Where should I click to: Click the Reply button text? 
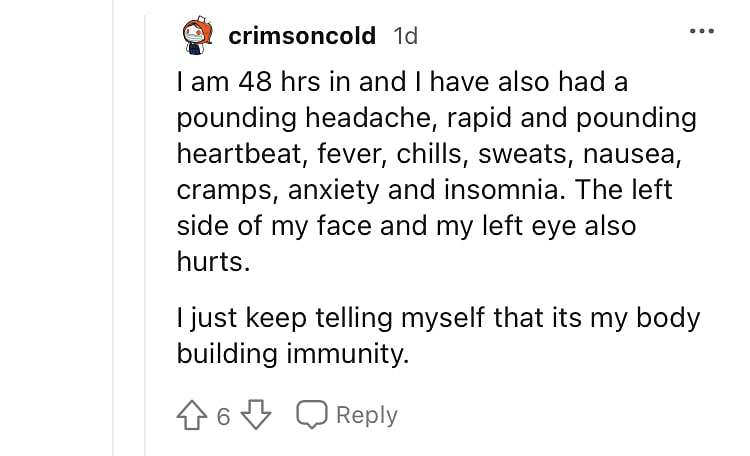tap(367, 415)
